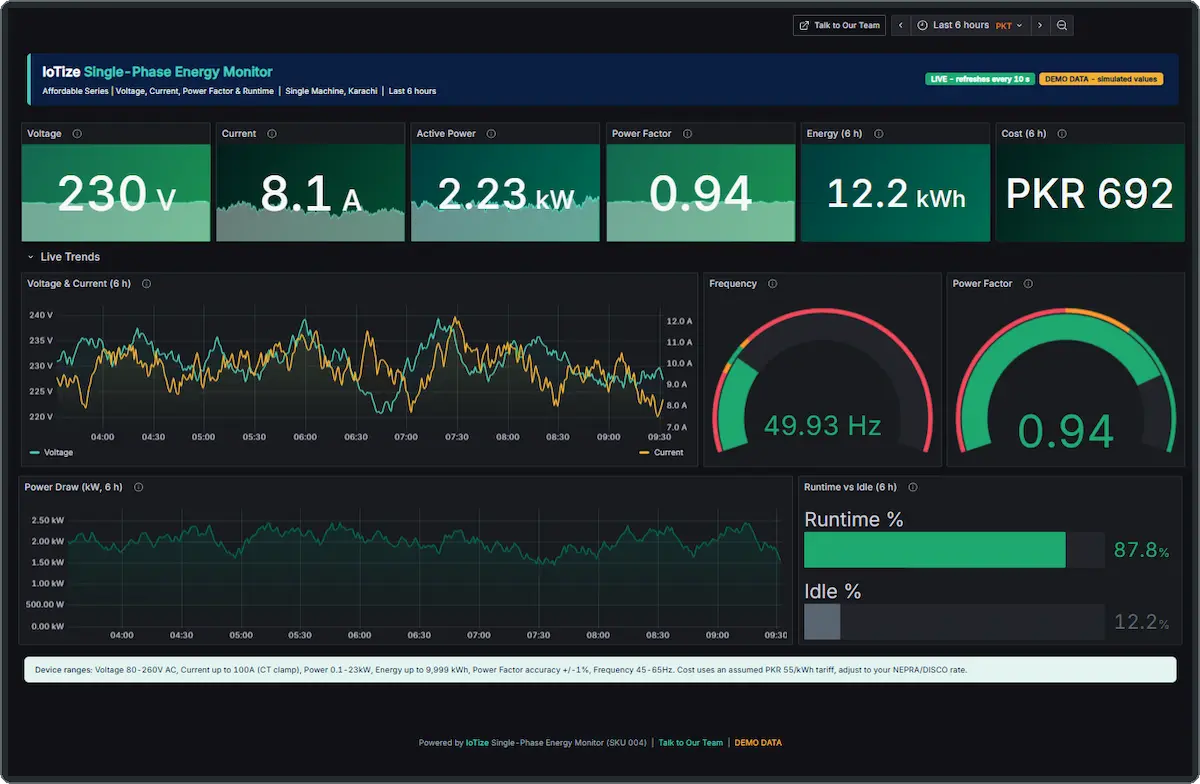The height and width of the screenshot is (784, 1200).
Task: Click the 230 V voltage reading
Action: pos(116,194)
